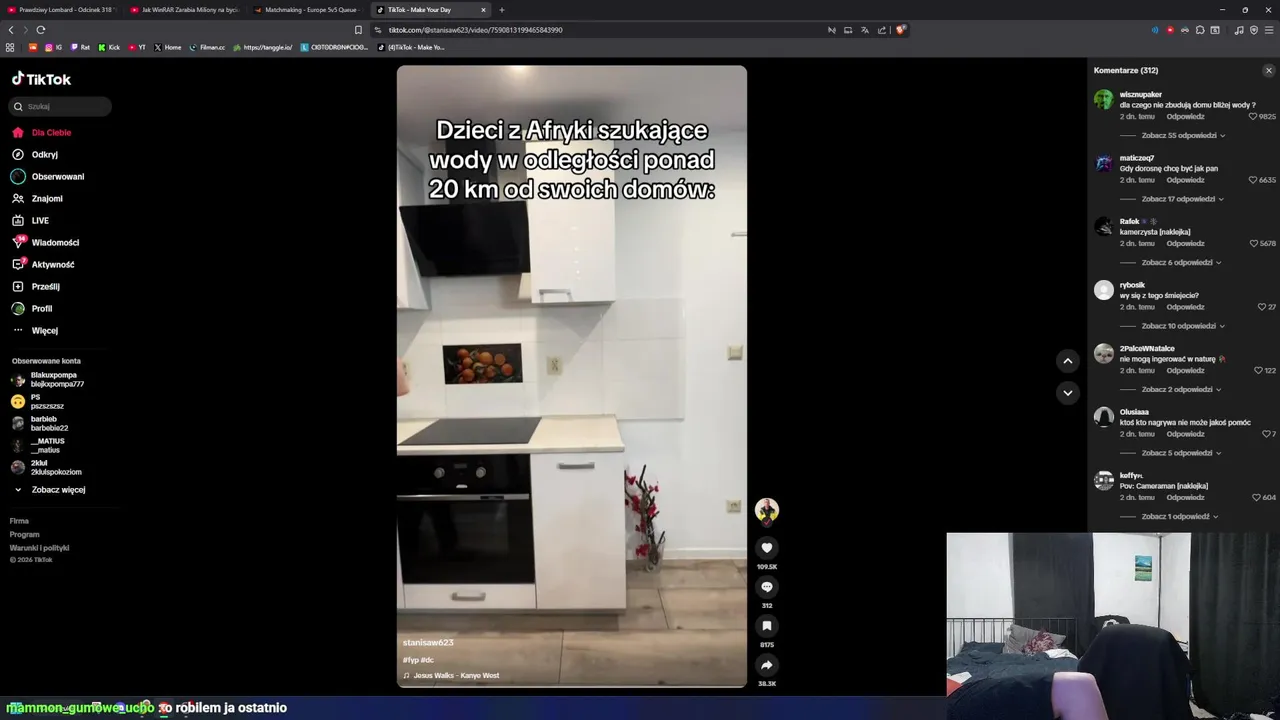The image size is (1280, 720).
Task: Click the Szukaj search field
Action: 60,106
